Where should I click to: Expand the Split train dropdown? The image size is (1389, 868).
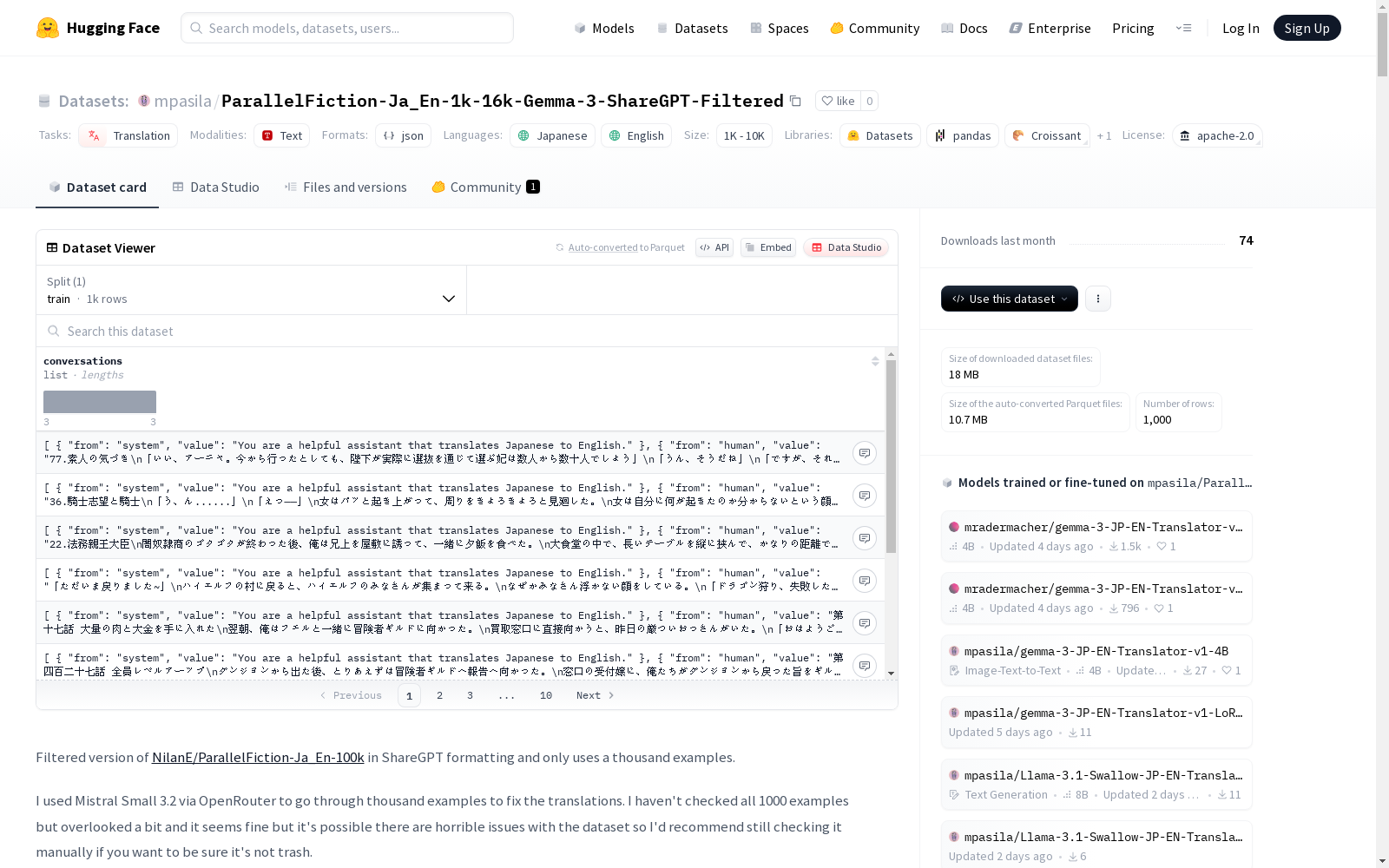252,290
